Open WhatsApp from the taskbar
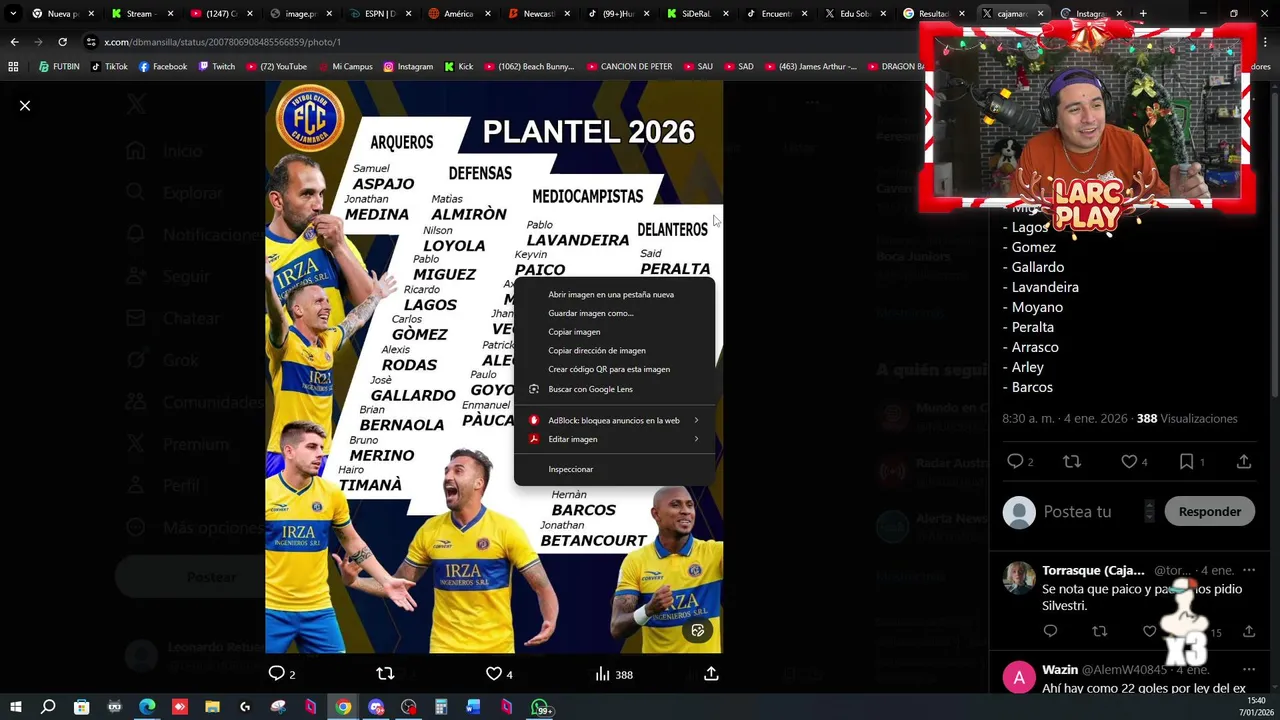This screenshot has width=1280, height=720. tap(541, 708)
